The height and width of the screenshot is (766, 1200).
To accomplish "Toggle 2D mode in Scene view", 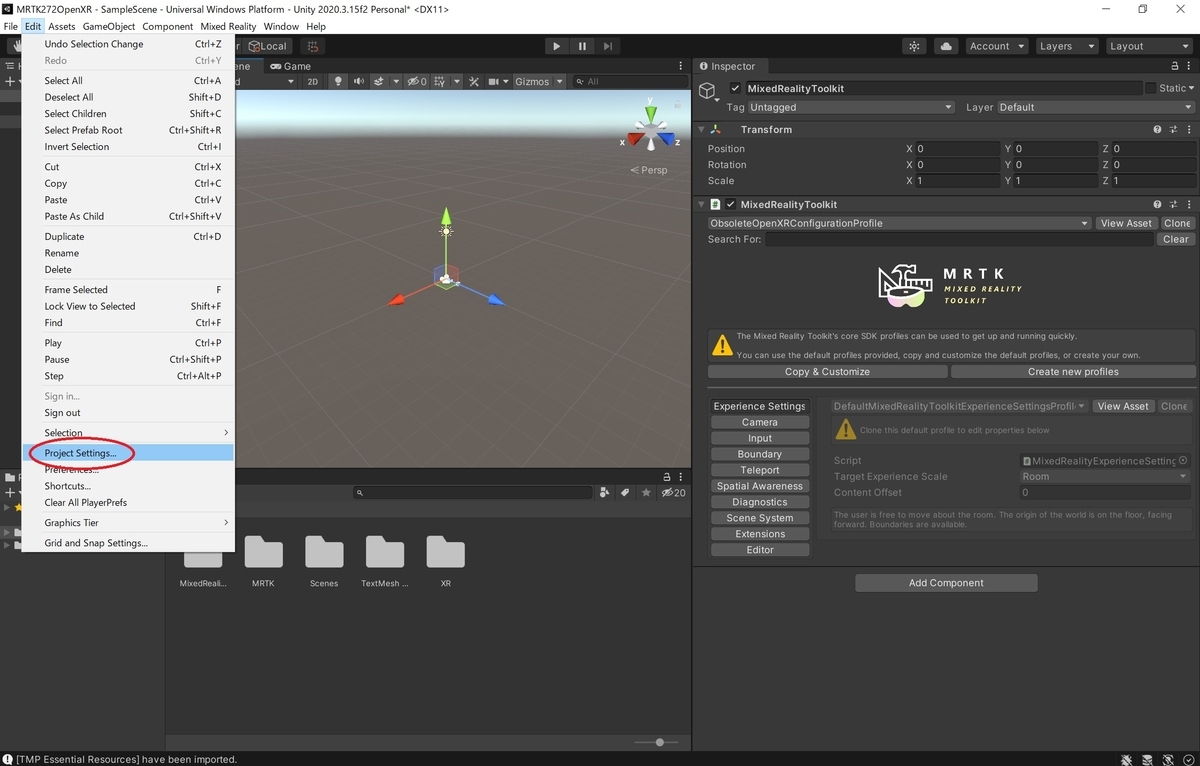I will (x=312, y=82).
